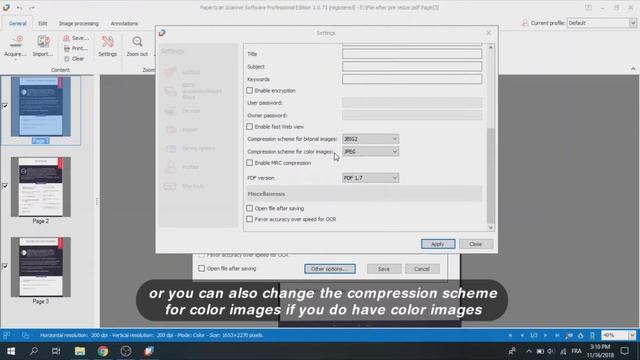This screenshot has width=640, height=360.
Task: Toggle Page 1 thumbnail checkbox
Action: coord(5,106)
